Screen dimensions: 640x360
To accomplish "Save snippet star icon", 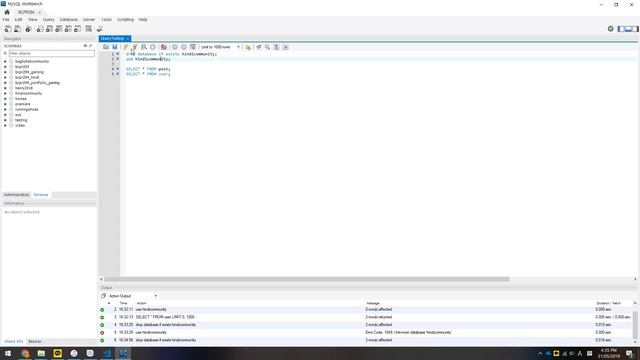I will [248, 47].
